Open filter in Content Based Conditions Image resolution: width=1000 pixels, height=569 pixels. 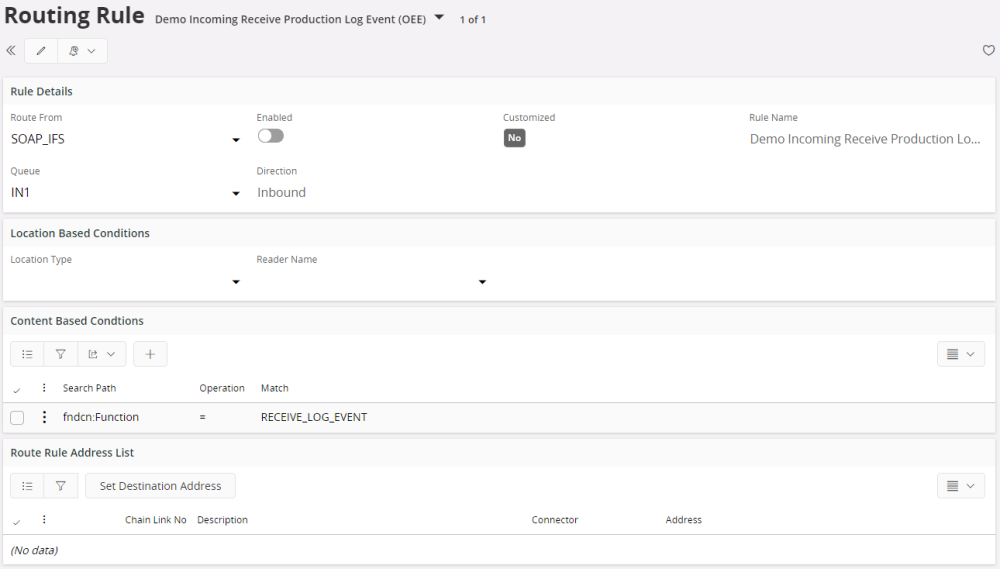pos(60,354)
